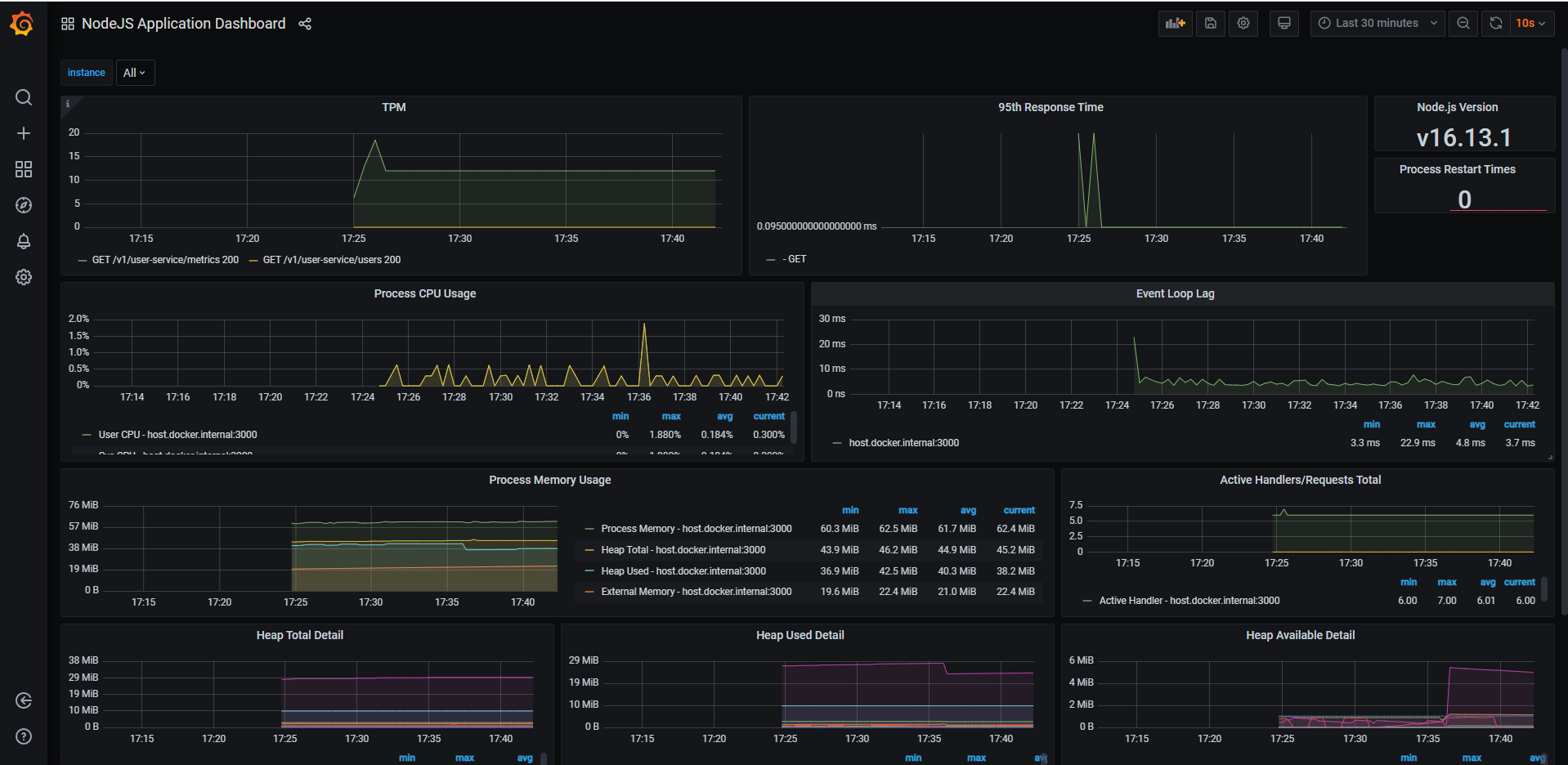Click the dashboard grid icon beside title
This screenshot has width=1568, height=765.
[68, 24]
